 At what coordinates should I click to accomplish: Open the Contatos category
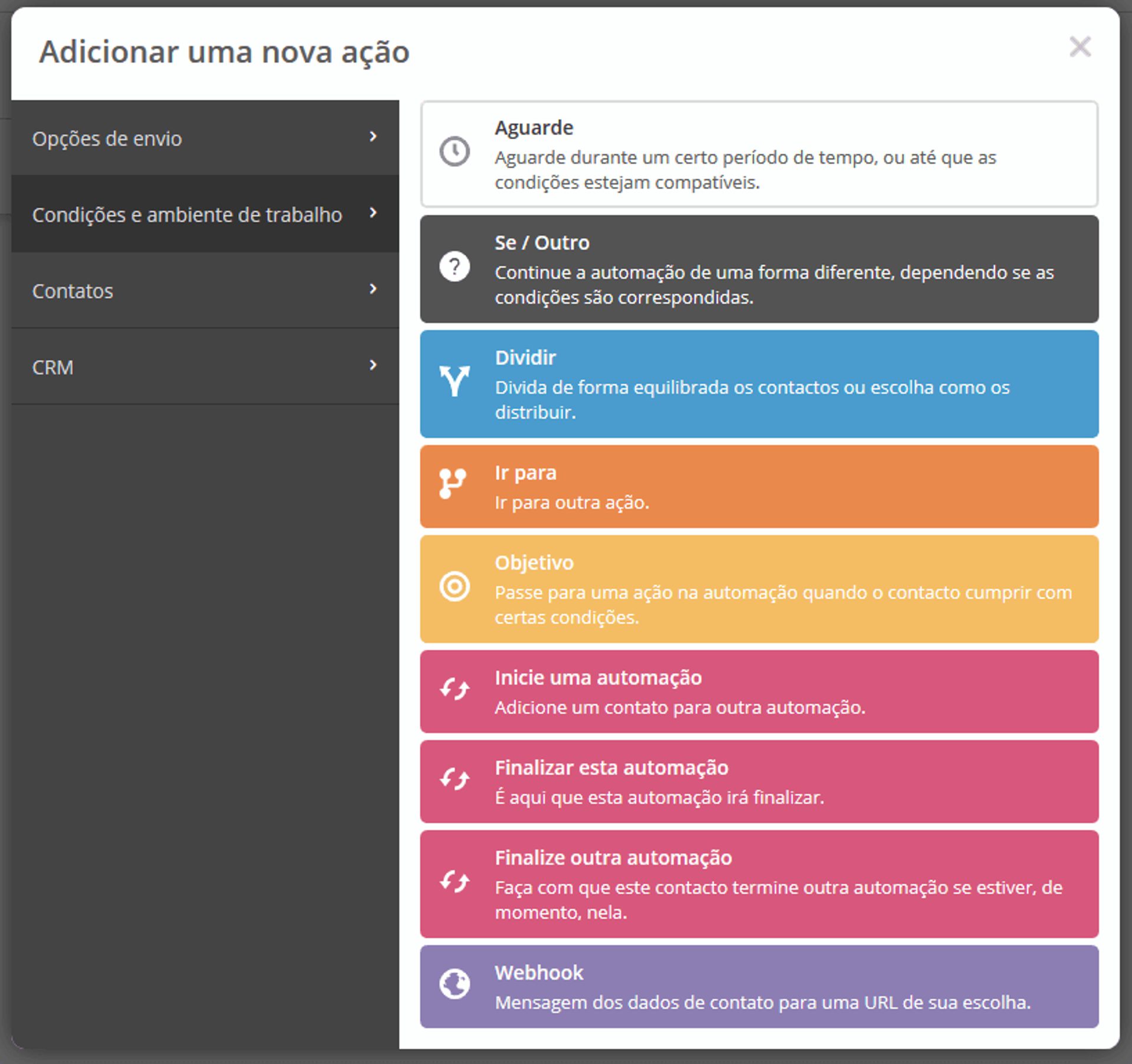pos(73,291)
